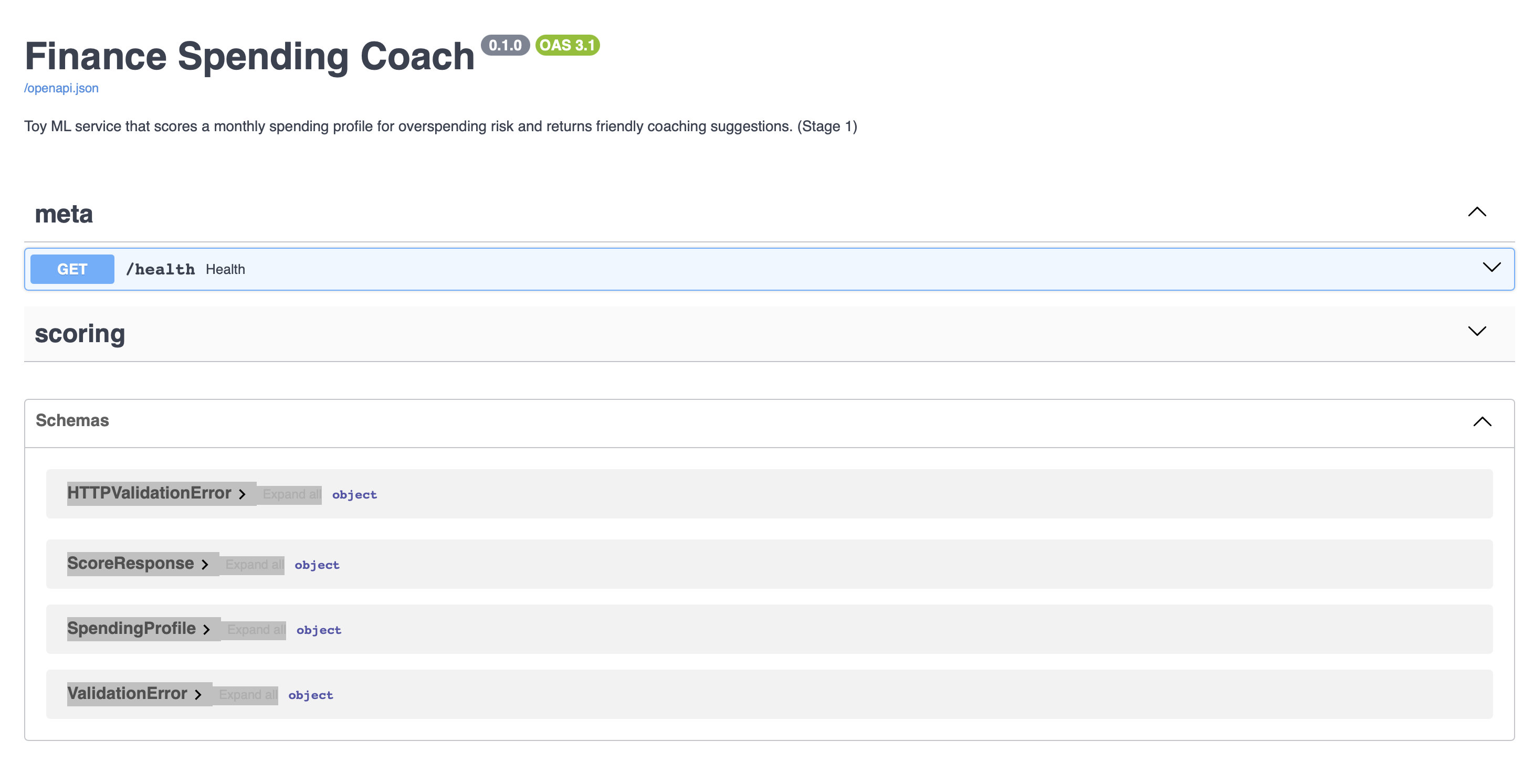Click the OAS 3.1 badge

[x=568, y=45]
